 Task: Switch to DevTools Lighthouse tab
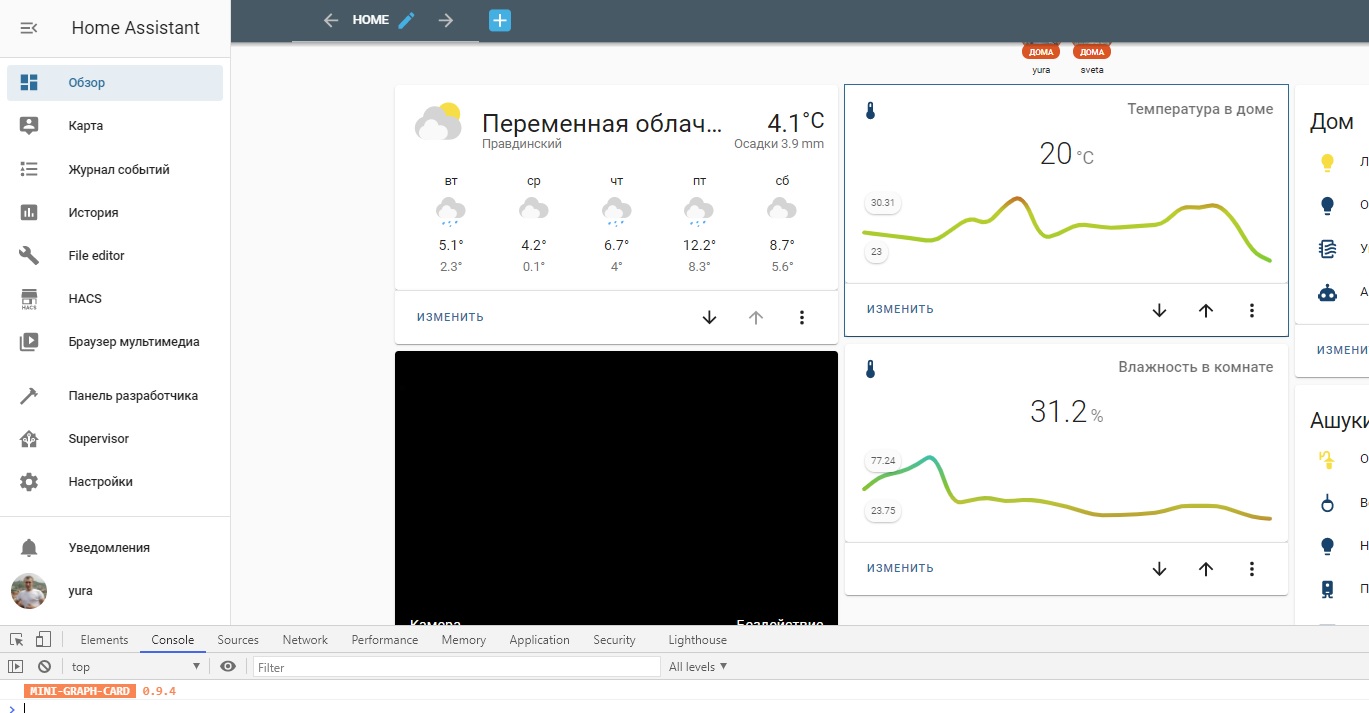(x=697, y=640)
